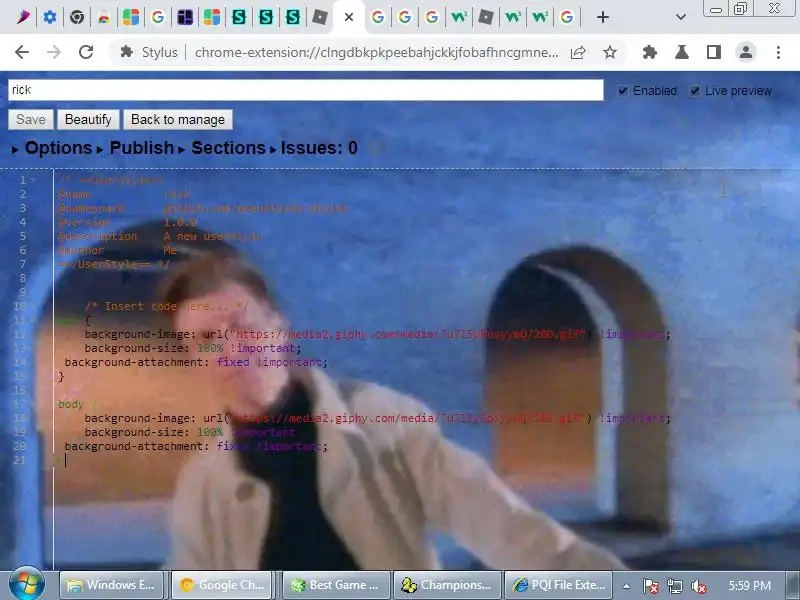Switch to the rainbow arc icon tab
Image resolution: width=800 pixels, height=600 pixels.
pyautogui.click(x=104, y=17)
